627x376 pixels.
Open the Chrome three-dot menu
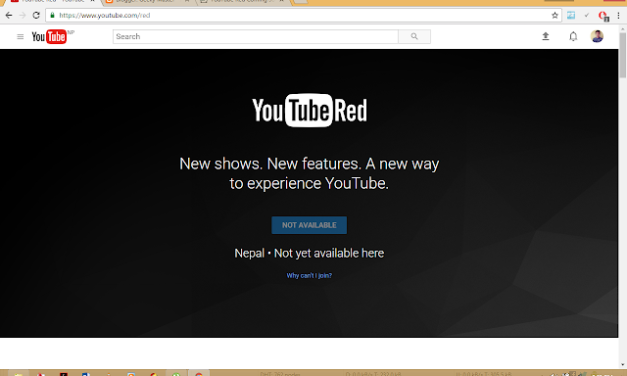[618, 15]
